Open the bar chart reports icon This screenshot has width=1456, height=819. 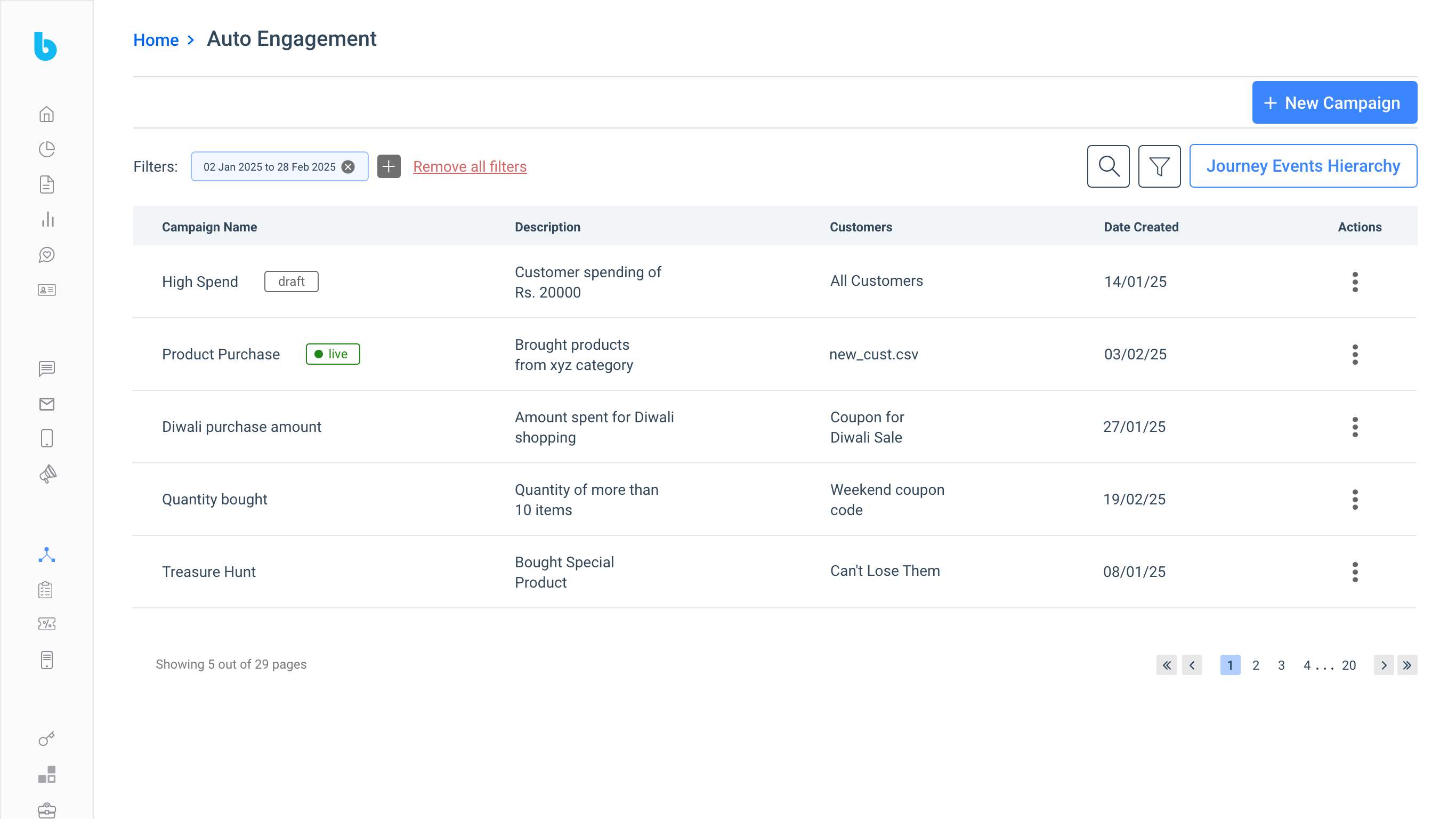coord(47,220)
